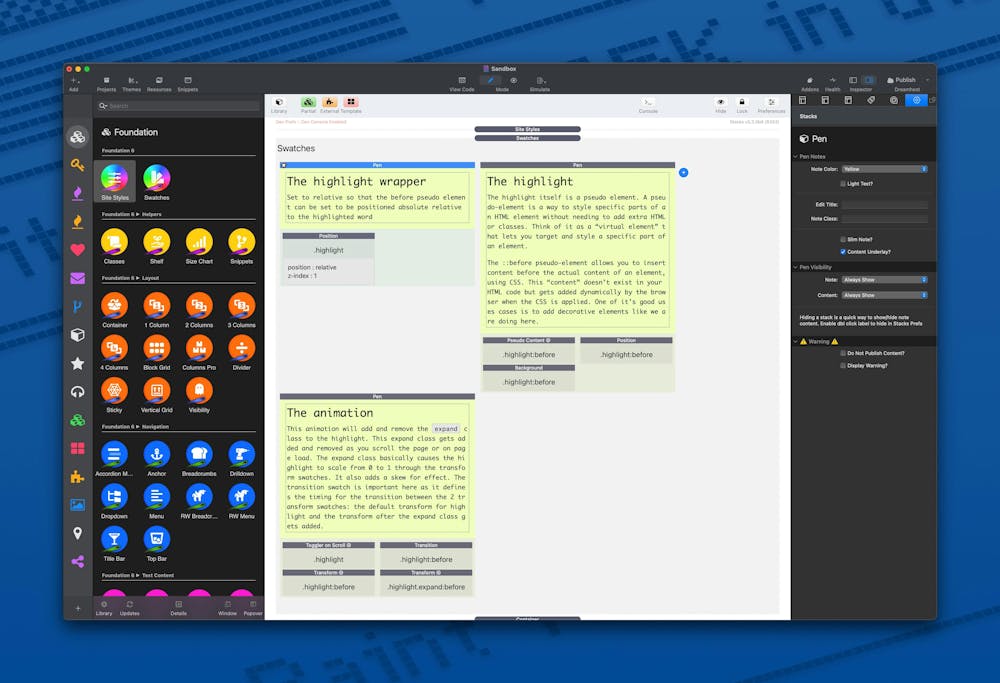This screenshot has height=683, width=1000.
Task: Open the Note visibility Always Show dropdown
Action: [x=884, y=280]
